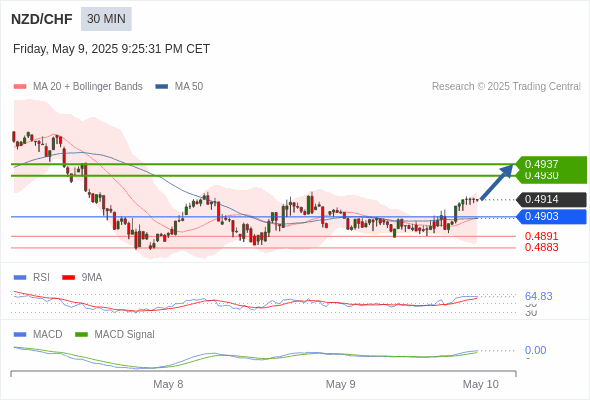Click the MA 20 + Bollinger Bands legend swatch

(x=20, y=87)
